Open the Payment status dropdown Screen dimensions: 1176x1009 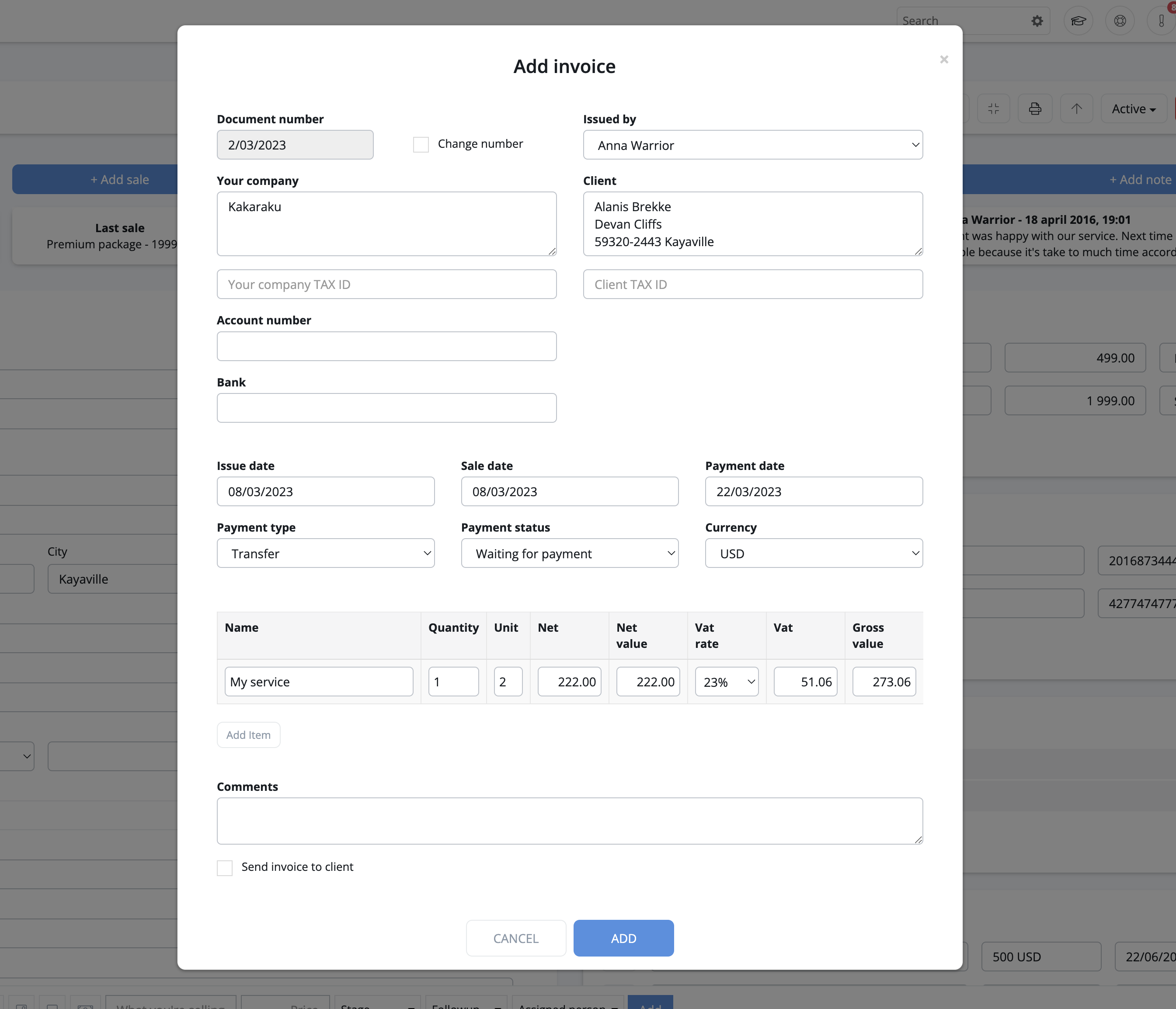point(569,553)
